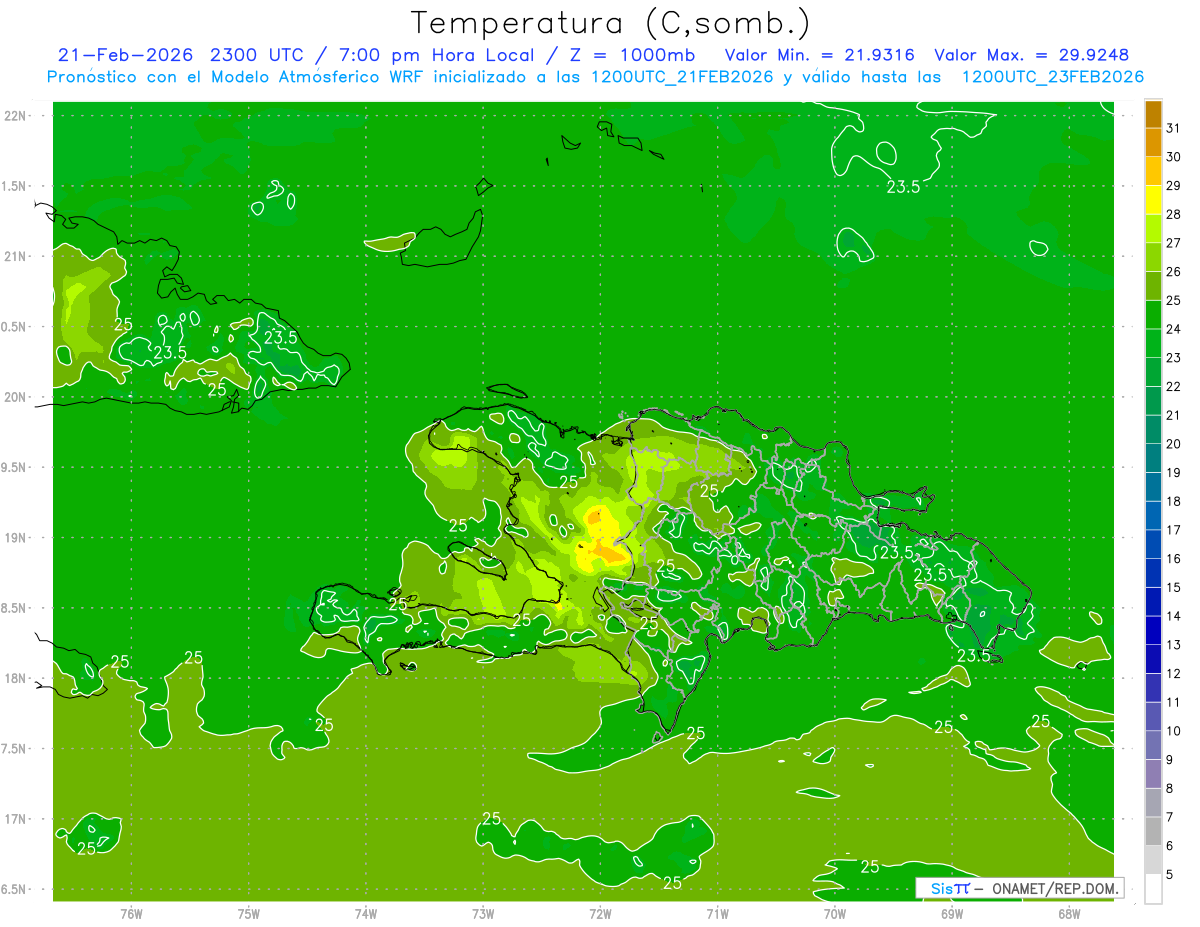
Task: Click the "76W" longitude label
Action: [x=131, y=913]
